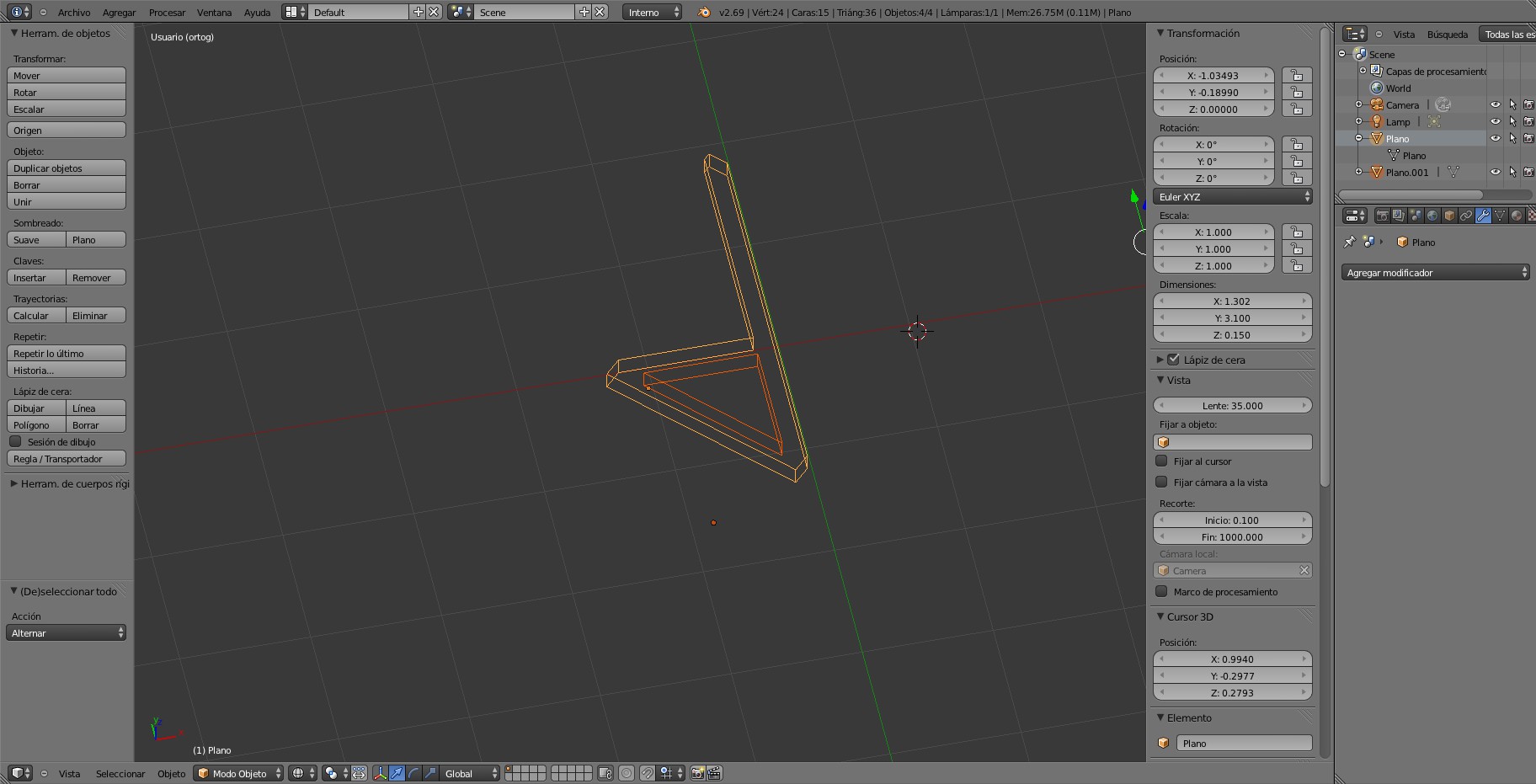Open the Material properties tab (sphere icon)
The height and width of the screenshot is (784, 1536).
(x=1517, y=216)
